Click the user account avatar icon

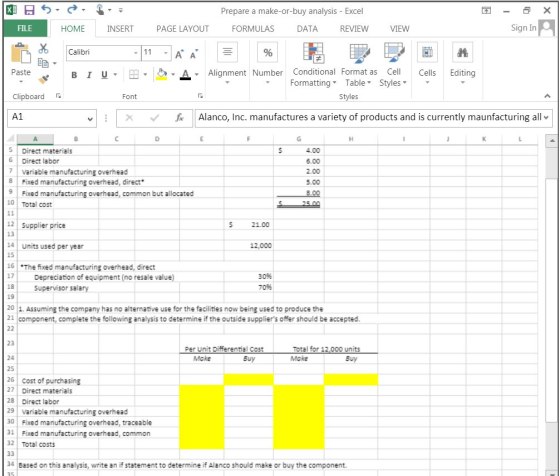546,28
